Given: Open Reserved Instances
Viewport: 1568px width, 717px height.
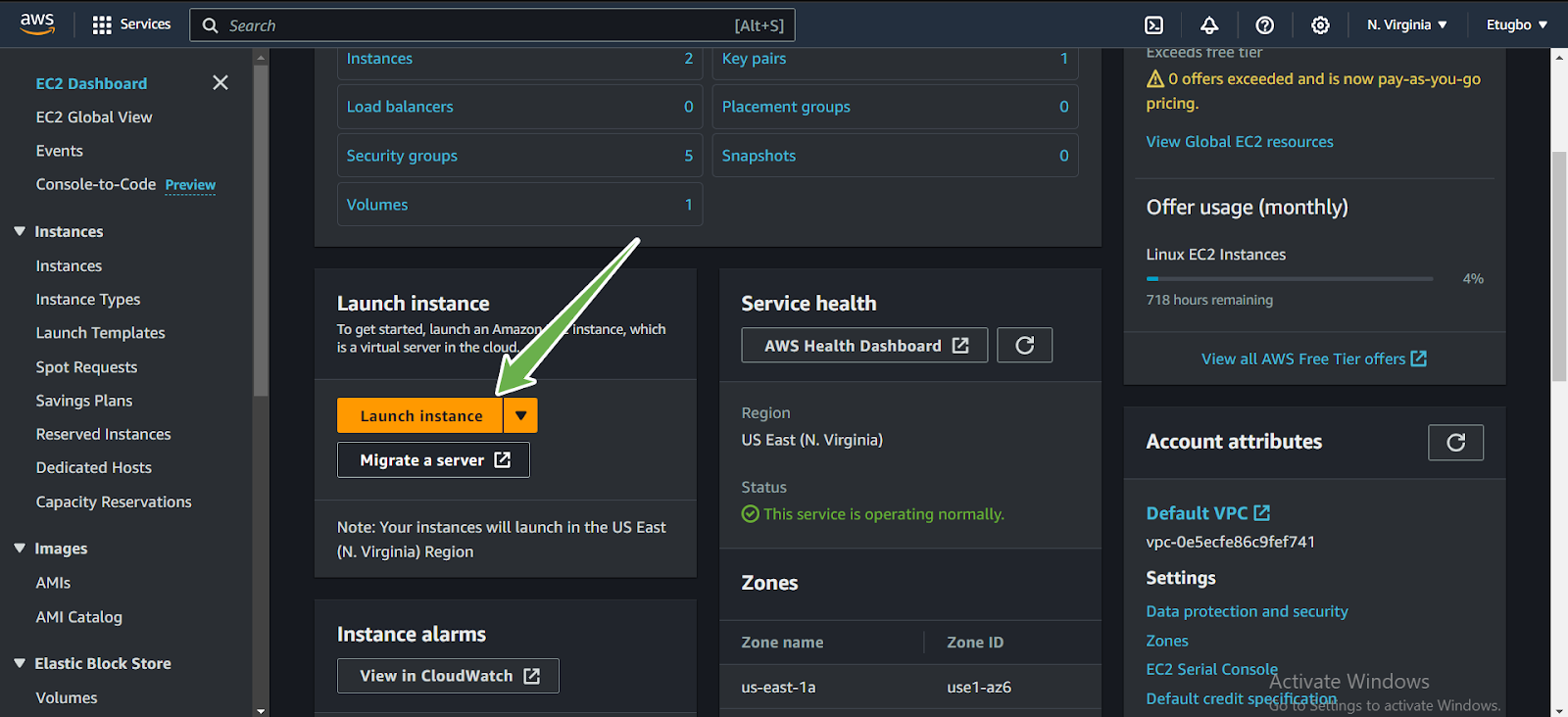Looking at the screenshot, I should 103,434.
